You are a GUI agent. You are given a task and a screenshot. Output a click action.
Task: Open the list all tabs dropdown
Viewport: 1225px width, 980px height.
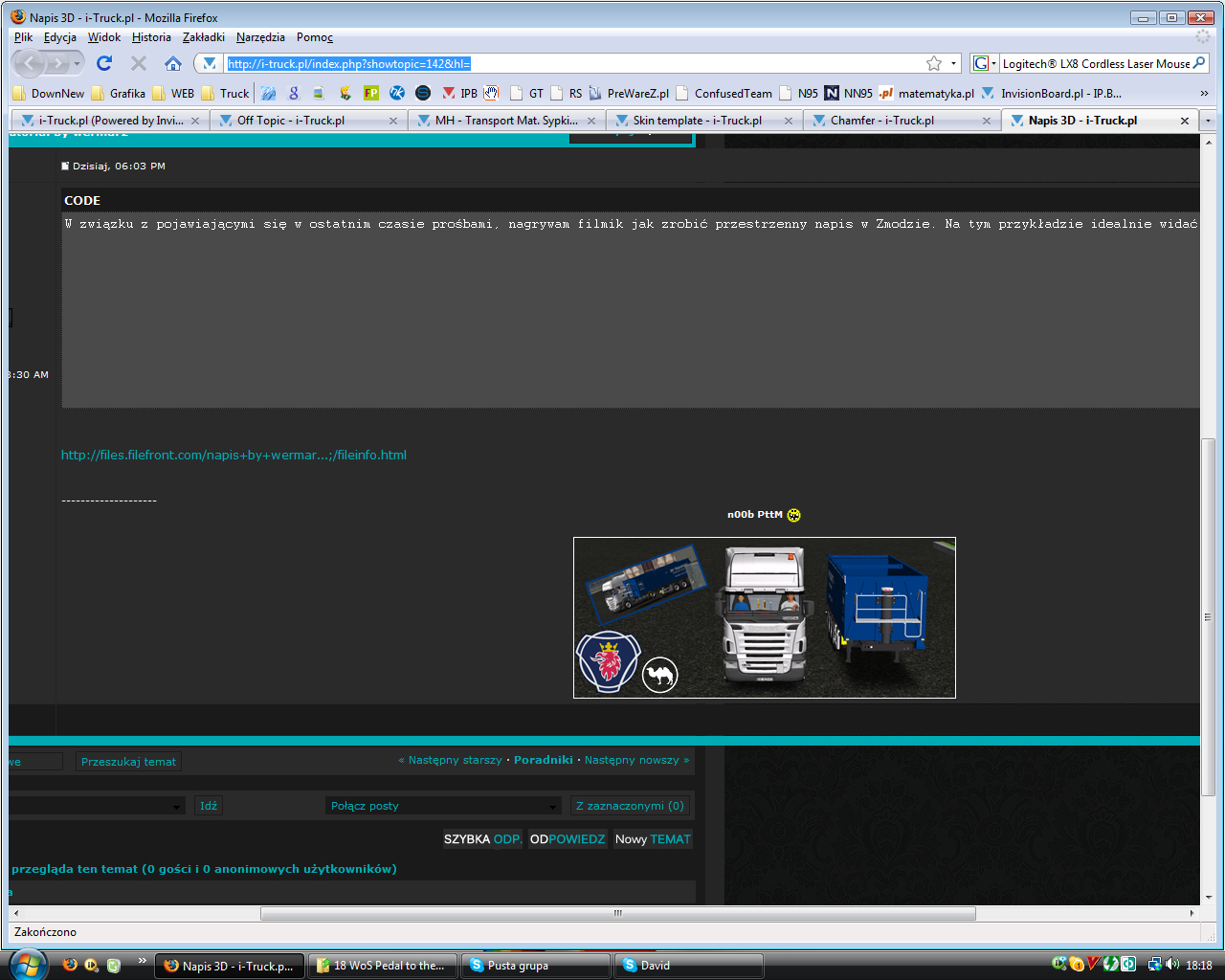1208,121
